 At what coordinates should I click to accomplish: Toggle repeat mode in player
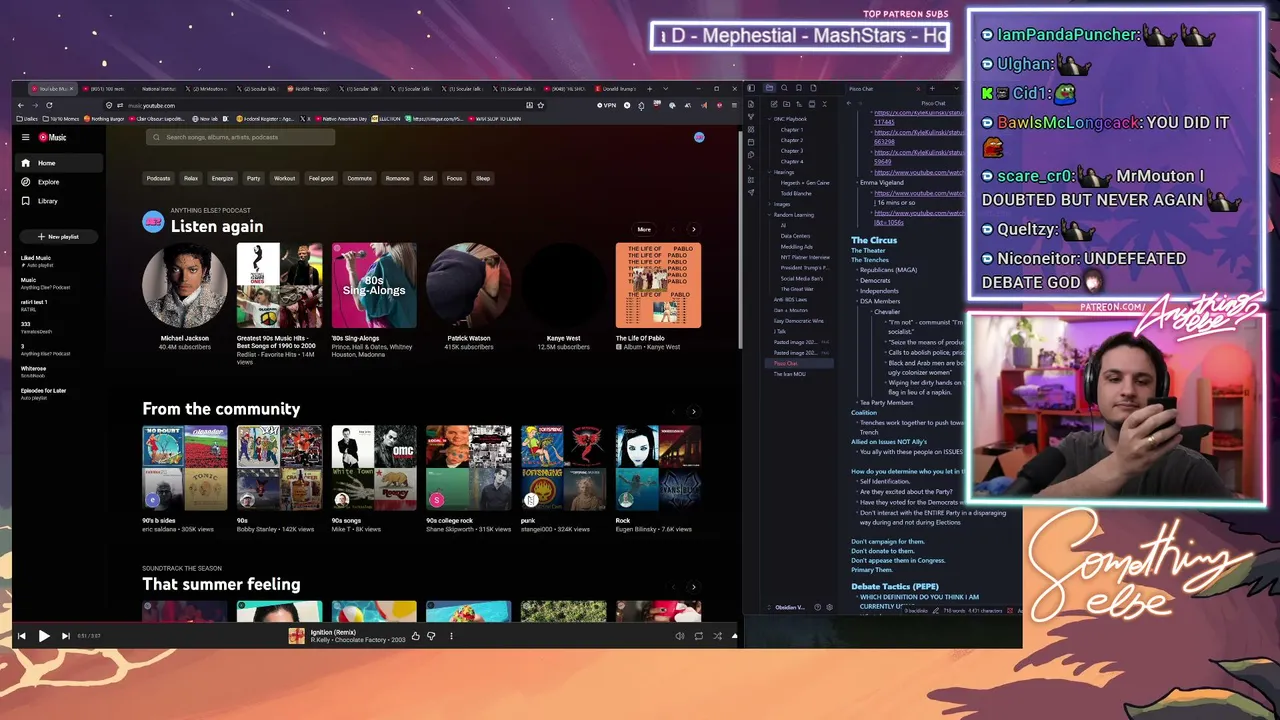pos(699,636)
